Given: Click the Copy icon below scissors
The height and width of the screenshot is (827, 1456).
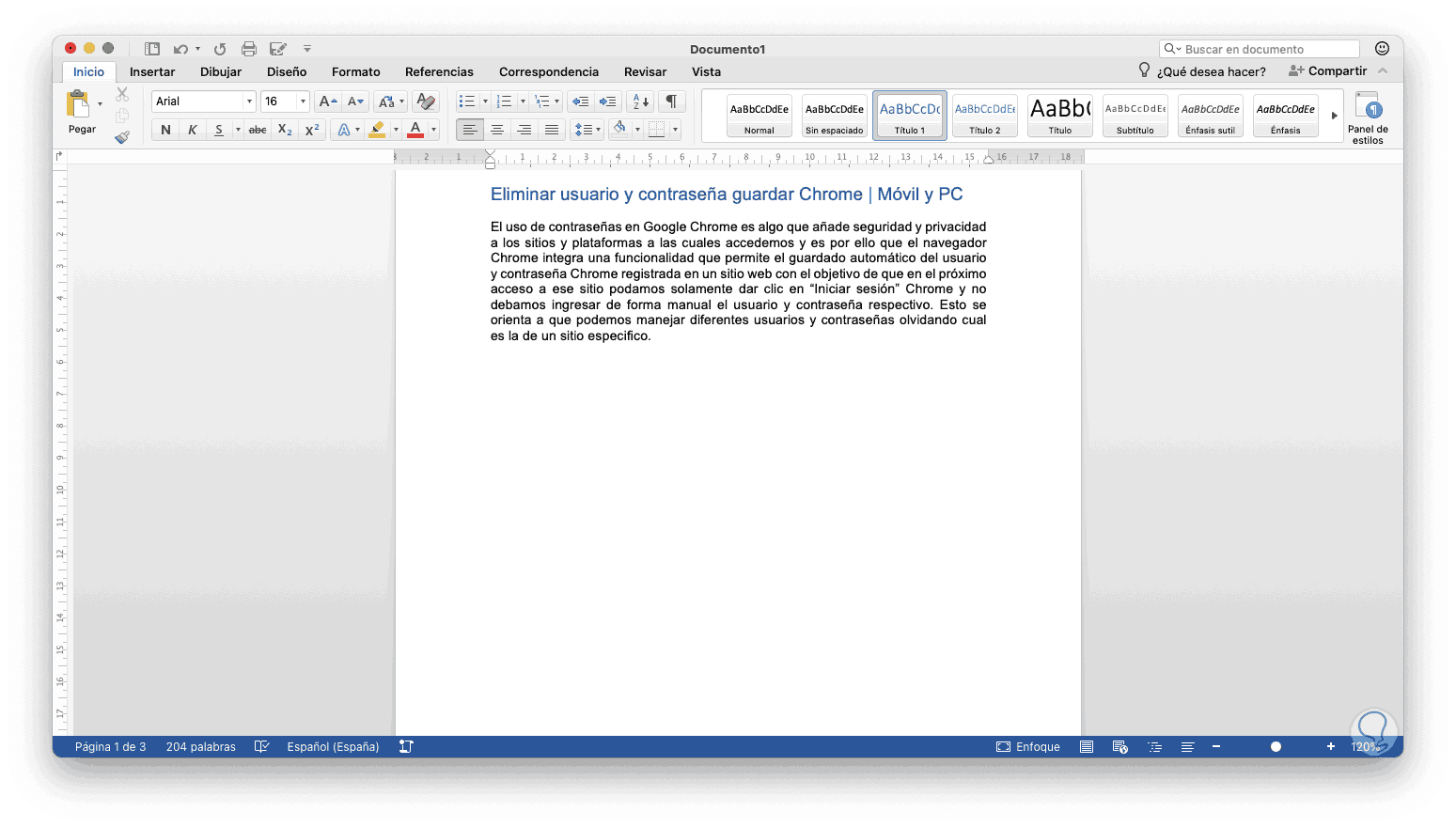Looking at the screenshot, I should 122,116.
